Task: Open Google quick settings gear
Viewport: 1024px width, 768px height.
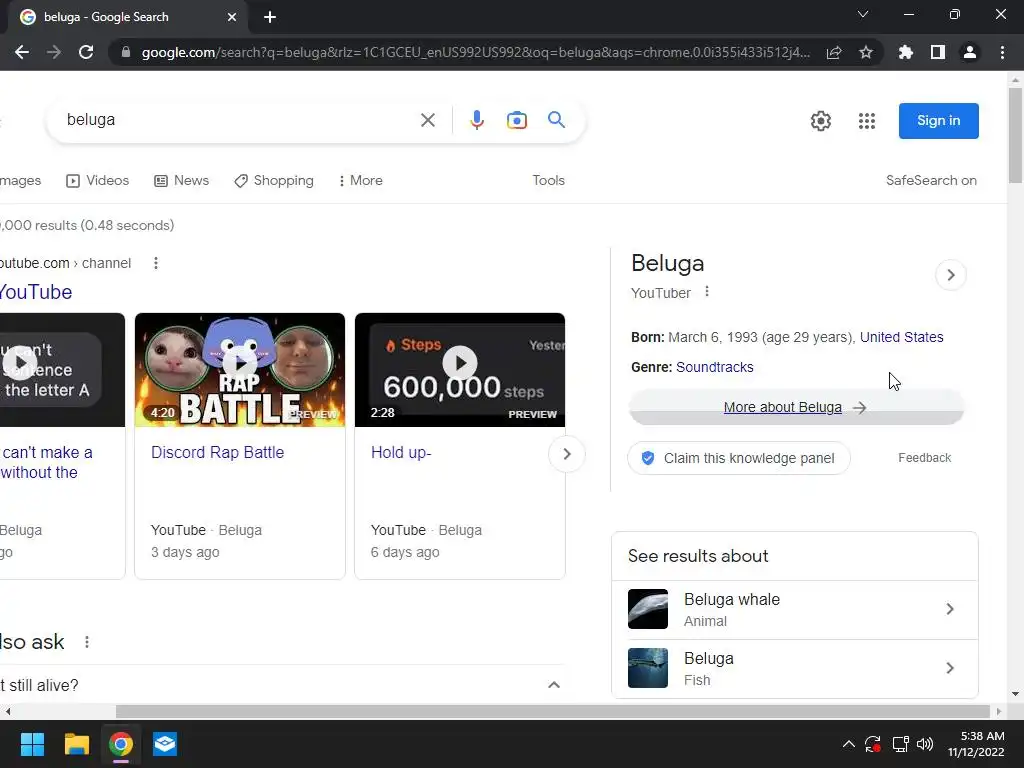Action: (821, 121)
